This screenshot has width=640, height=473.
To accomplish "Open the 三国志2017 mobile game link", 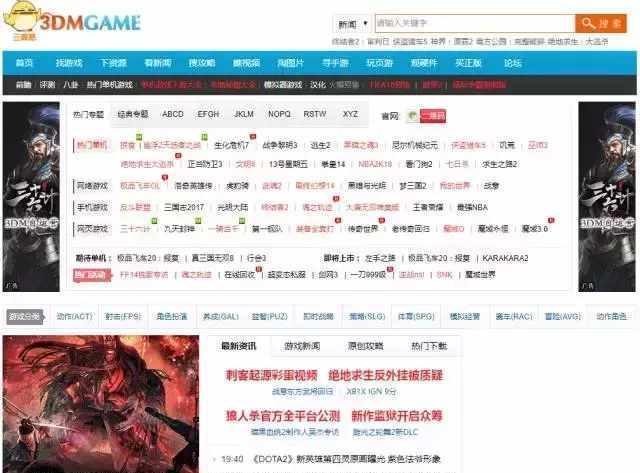I will [x=184, y=207].
